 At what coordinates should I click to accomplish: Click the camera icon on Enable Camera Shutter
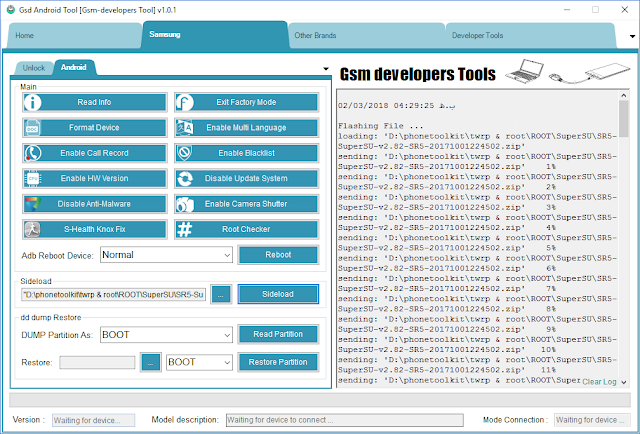pos(184,204)
